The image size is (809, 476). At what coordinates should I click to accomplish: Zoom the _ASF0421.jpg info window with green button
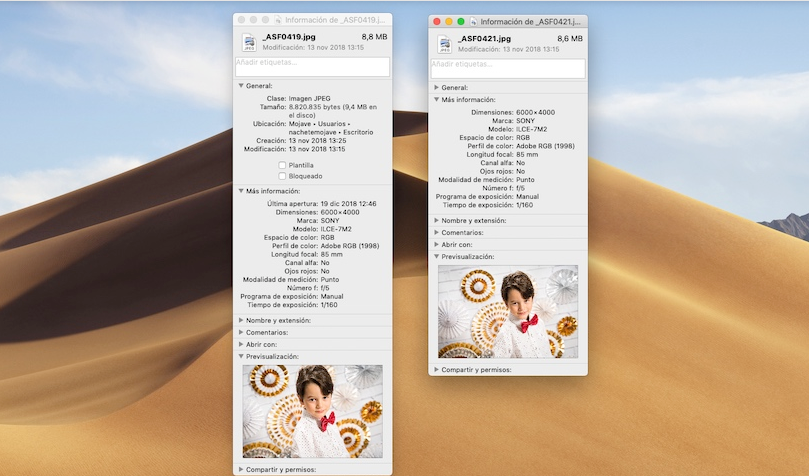click(461, 22)
